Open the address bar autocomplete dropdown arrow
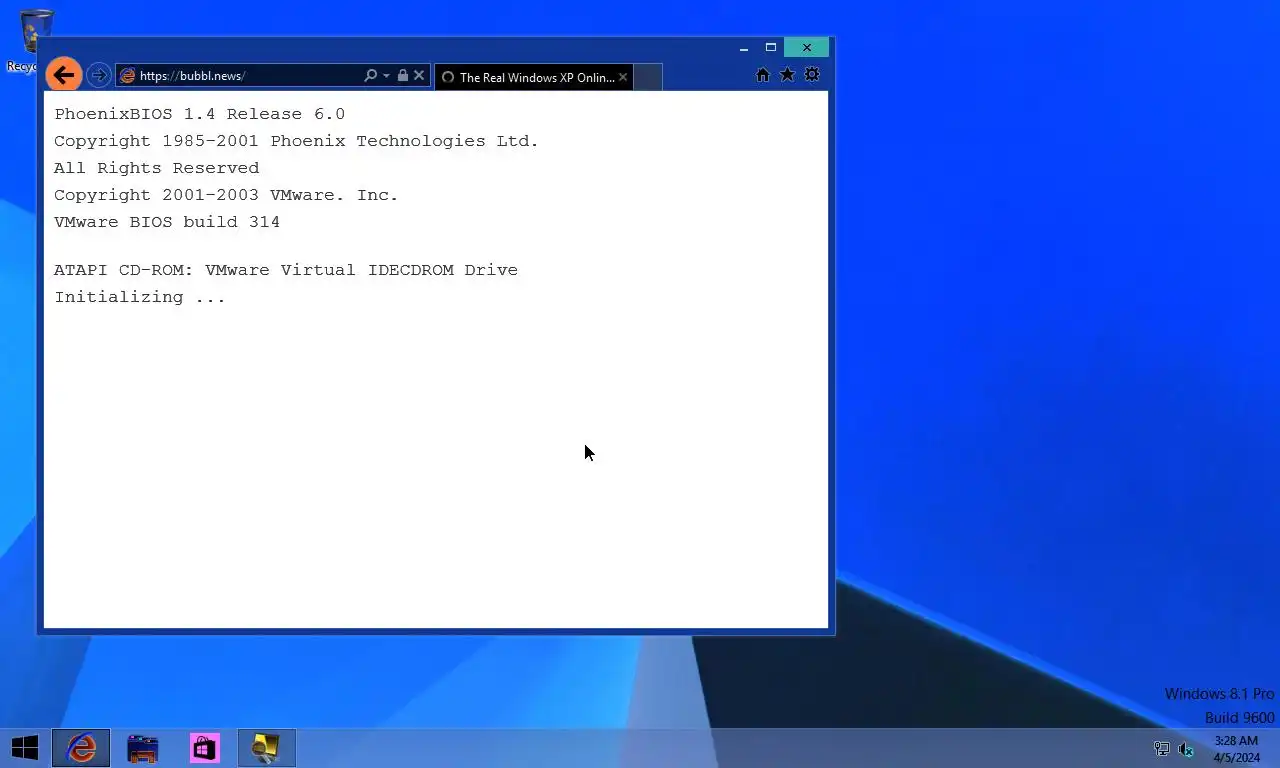The height and width of the screenshot is (768, 1280). point(386,76)
